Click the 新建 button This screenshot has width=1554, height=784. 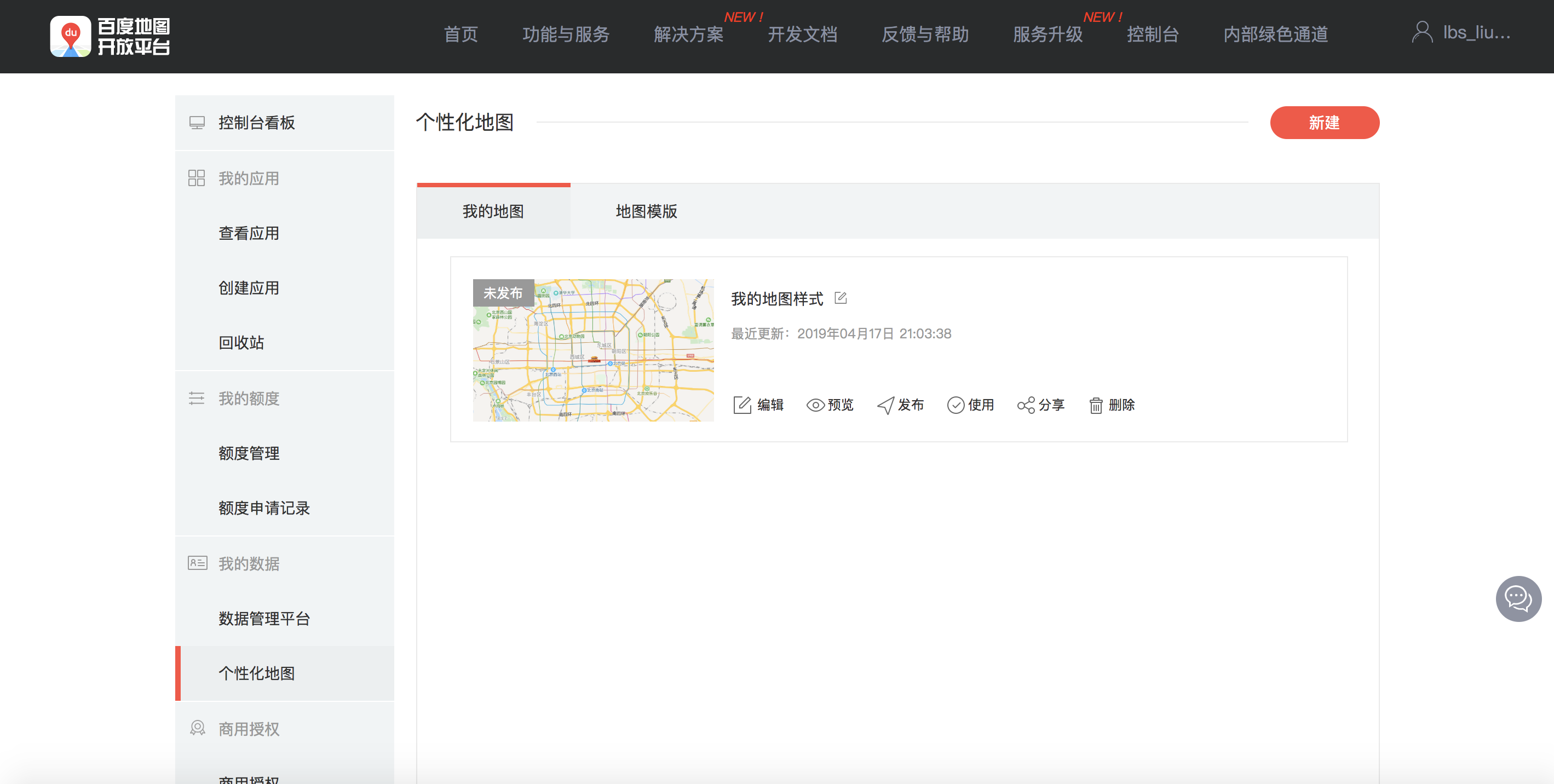tap(1325, 123)
